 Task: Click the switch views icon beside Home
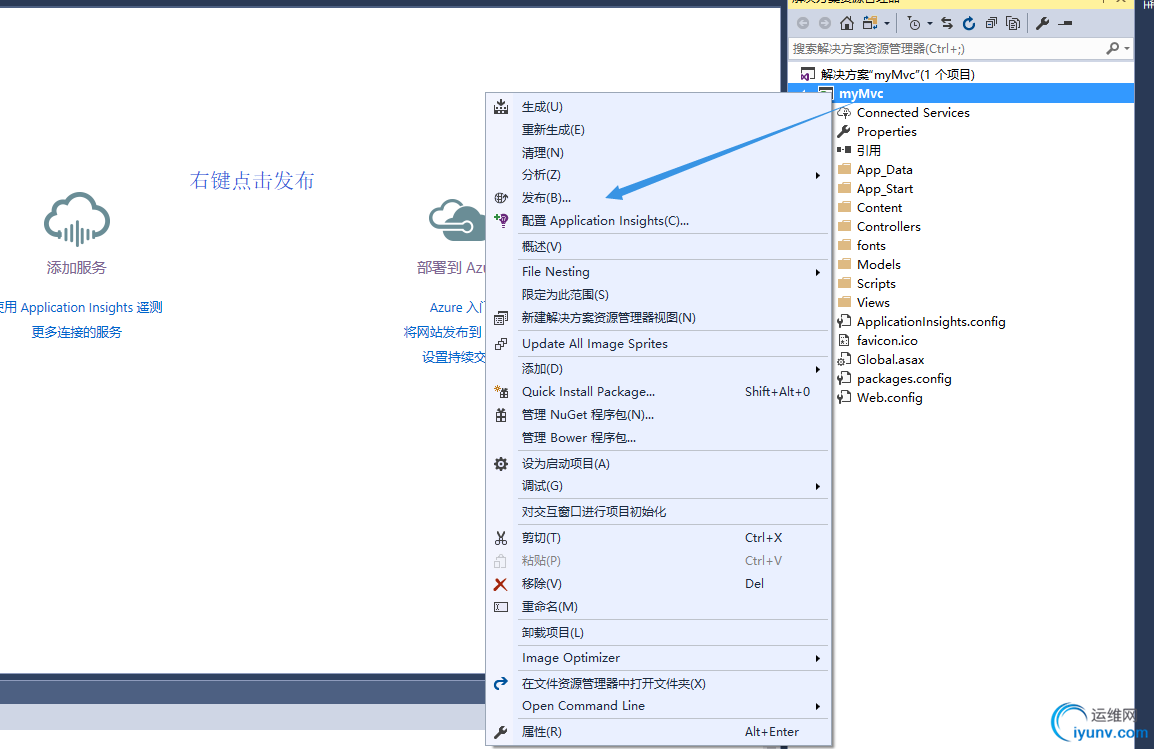870,24
